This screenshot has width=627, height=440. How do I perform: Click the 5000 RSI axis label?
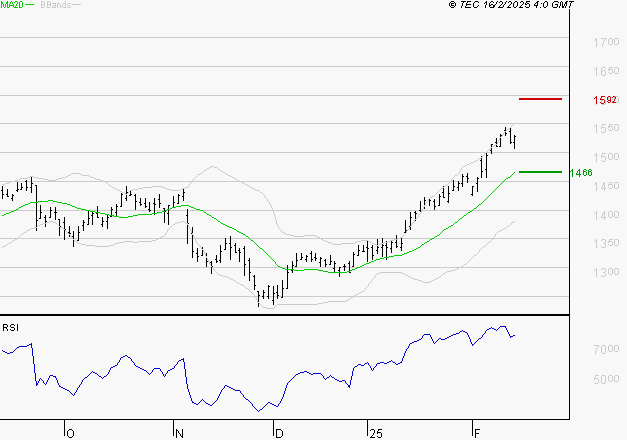(x=606, y=379)
